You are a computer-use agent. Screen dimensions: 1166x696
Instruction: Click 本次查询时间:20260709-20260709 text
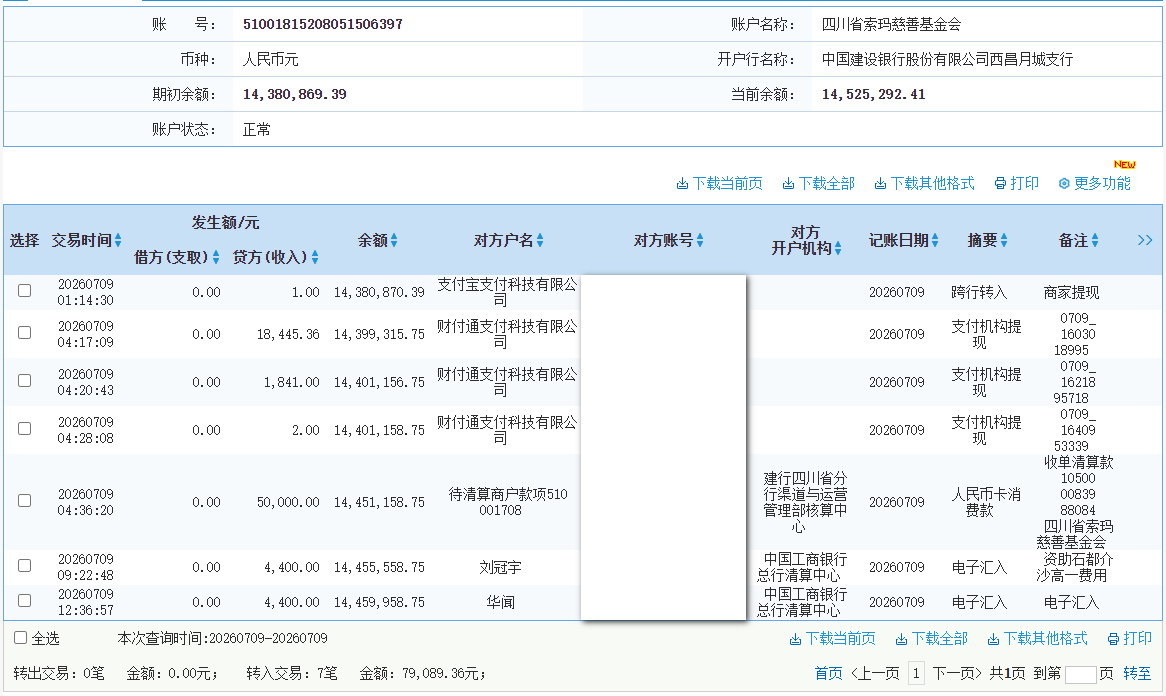tap(222, 639)
